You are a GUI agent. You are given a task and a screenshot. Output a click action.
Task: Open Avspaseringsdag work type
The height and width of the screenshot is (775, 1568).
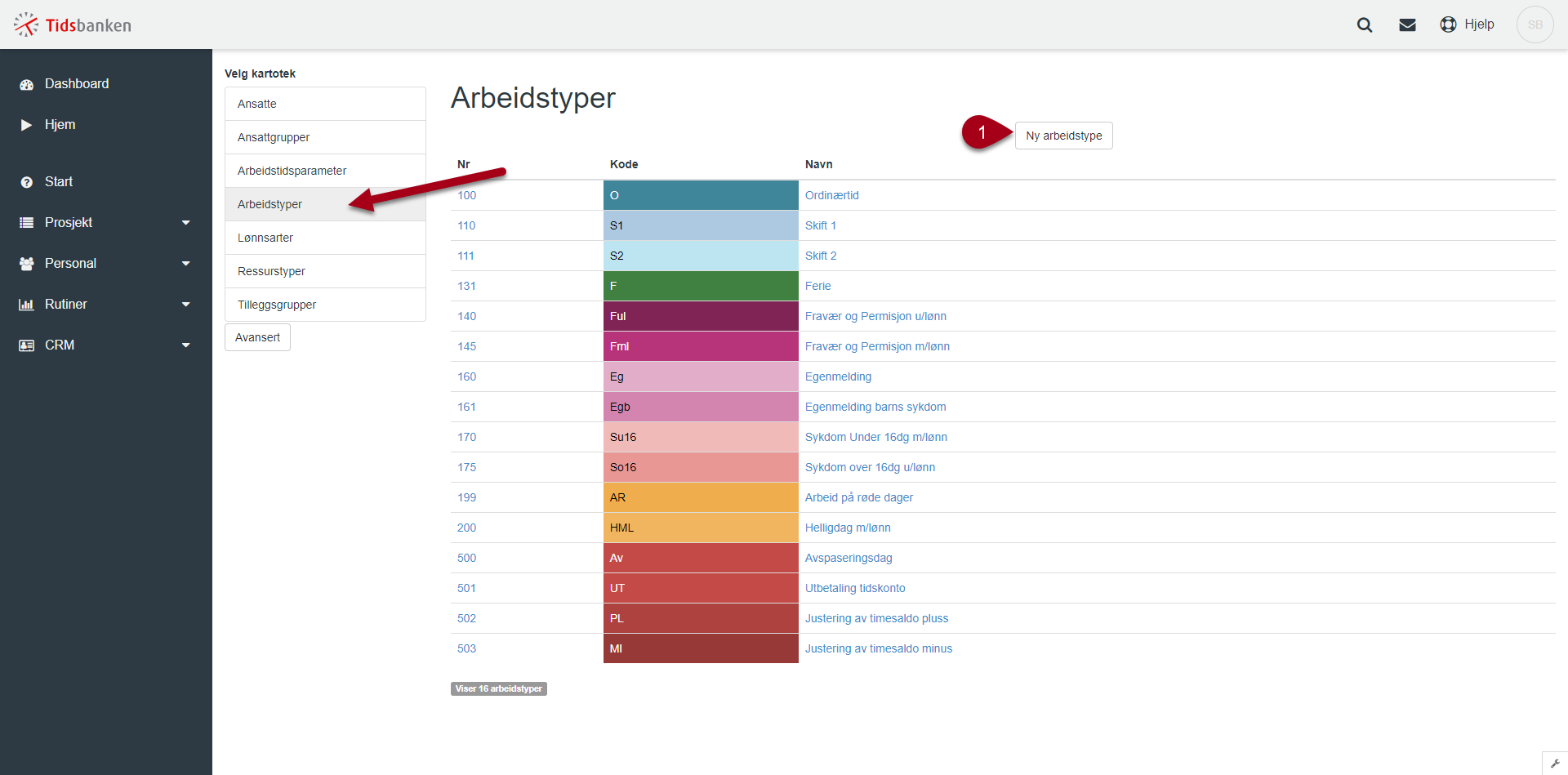pyautogui.click(x=849, y=558)
